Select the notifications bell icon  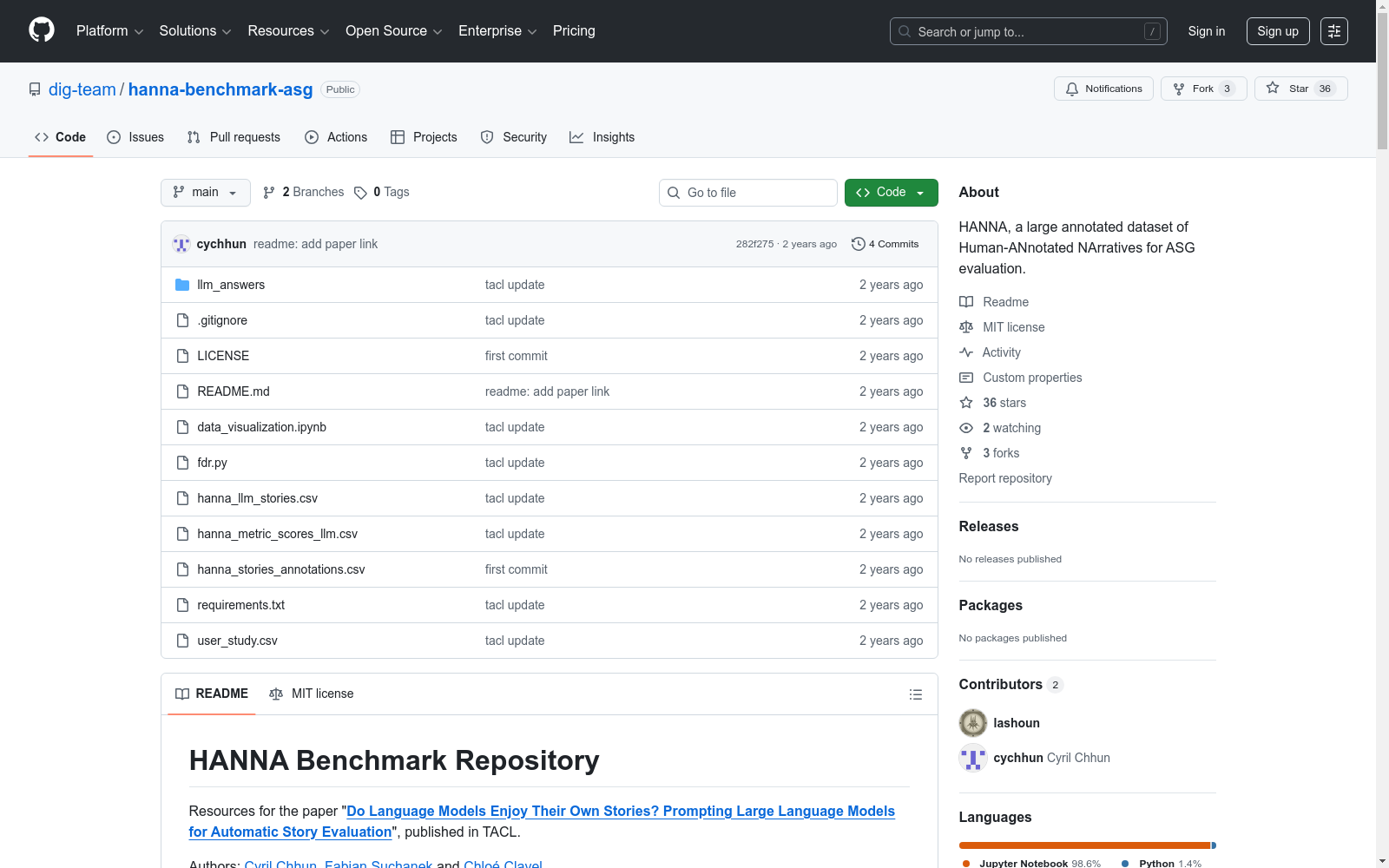[x=1072, y=89]
